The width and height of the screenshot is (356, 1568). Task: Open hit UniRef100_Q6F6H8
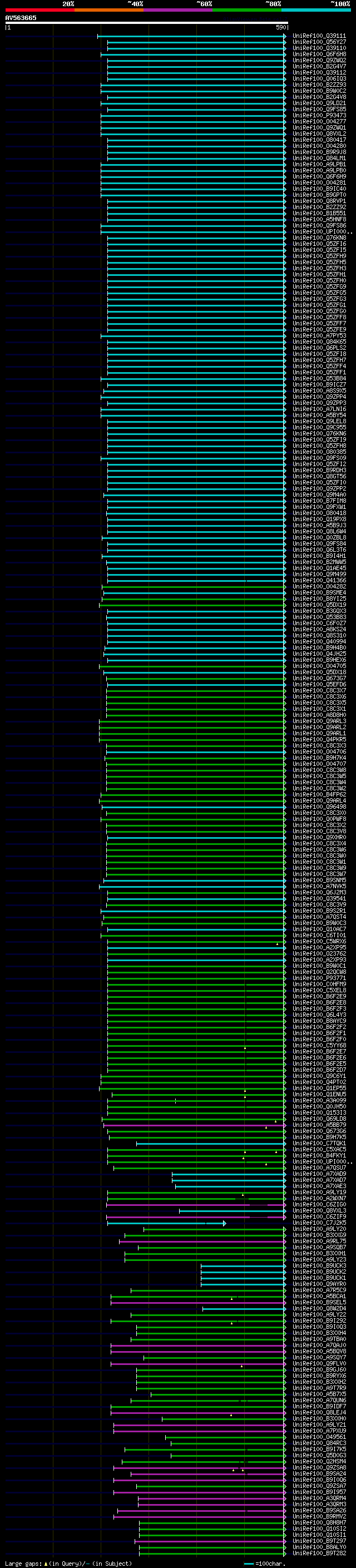[x=319, y=54]
